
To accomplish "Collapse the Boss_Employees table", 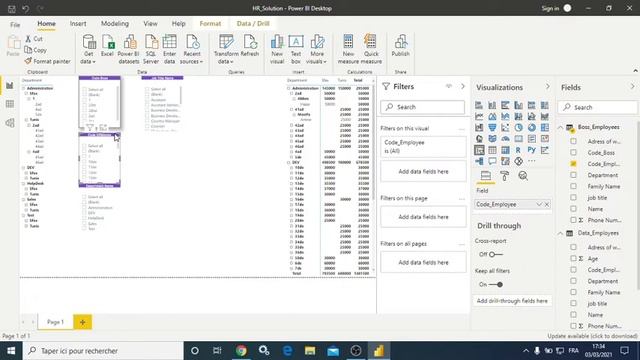I will (560, 127).
